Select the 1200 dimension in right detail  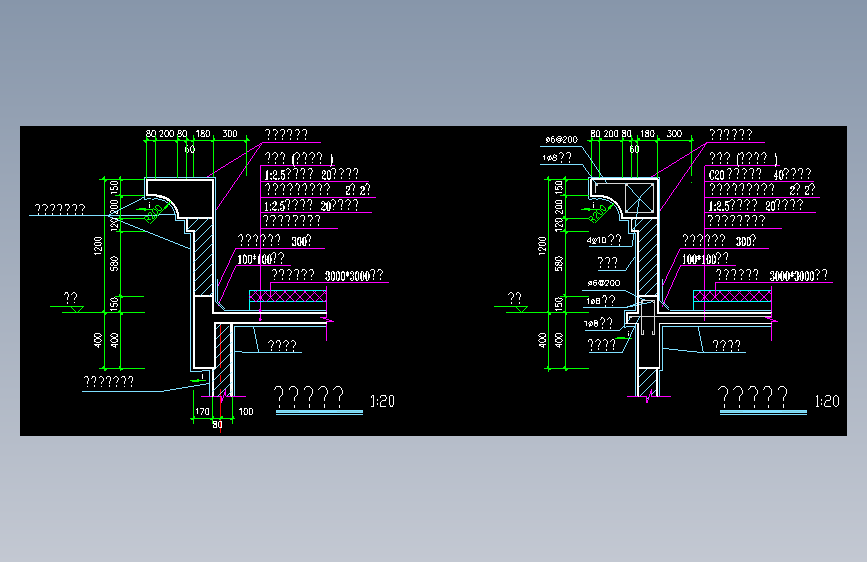[542, 246]
